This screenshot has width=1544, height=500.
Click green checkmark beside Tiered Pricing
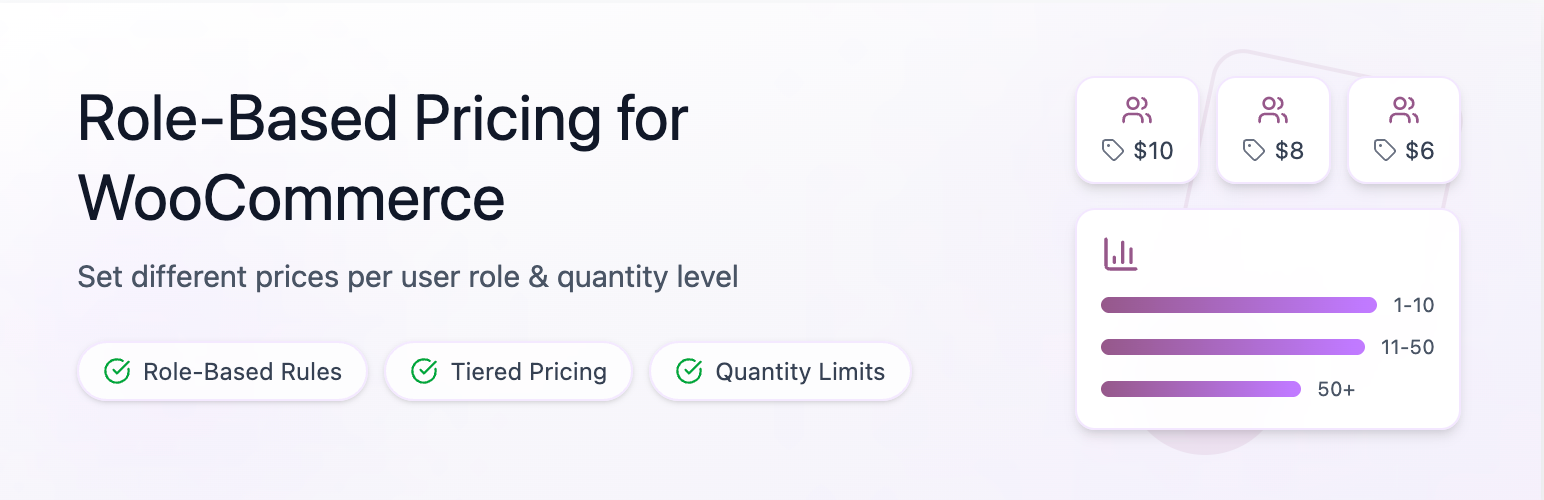424,372
